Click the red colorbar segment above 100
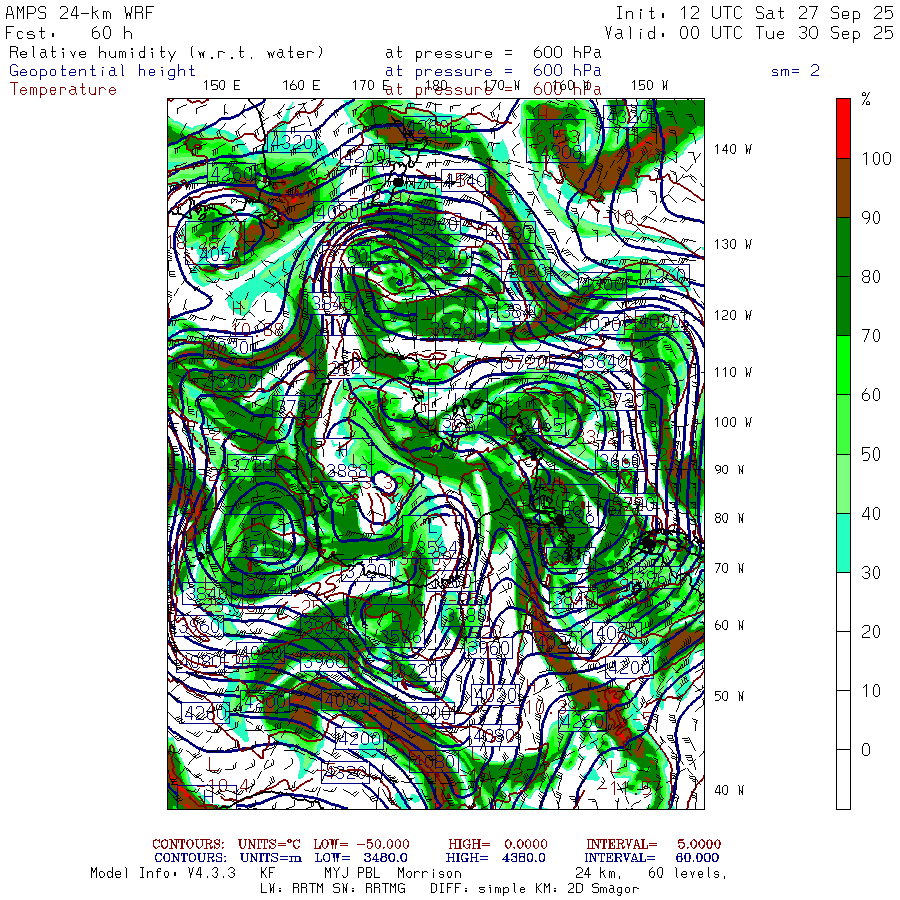Image resolution: width=900 pixels, height=900 pixels. click(843, 129)
